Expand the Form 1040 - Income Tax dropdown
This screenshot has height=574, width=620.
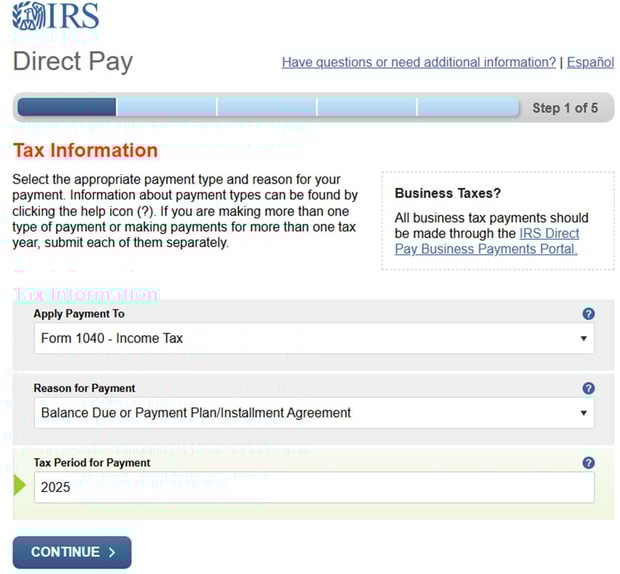pyautogui.click(x=313, y=339)
